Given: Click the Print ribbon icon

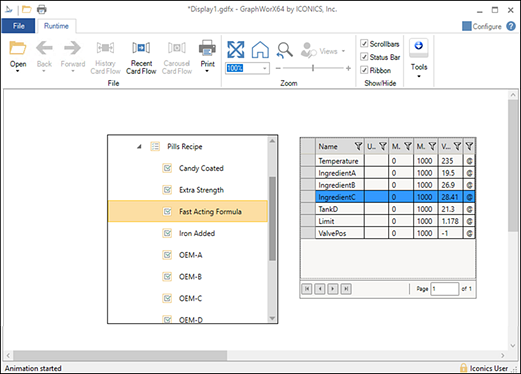Looking at the screenshot, I should (207, 48).
